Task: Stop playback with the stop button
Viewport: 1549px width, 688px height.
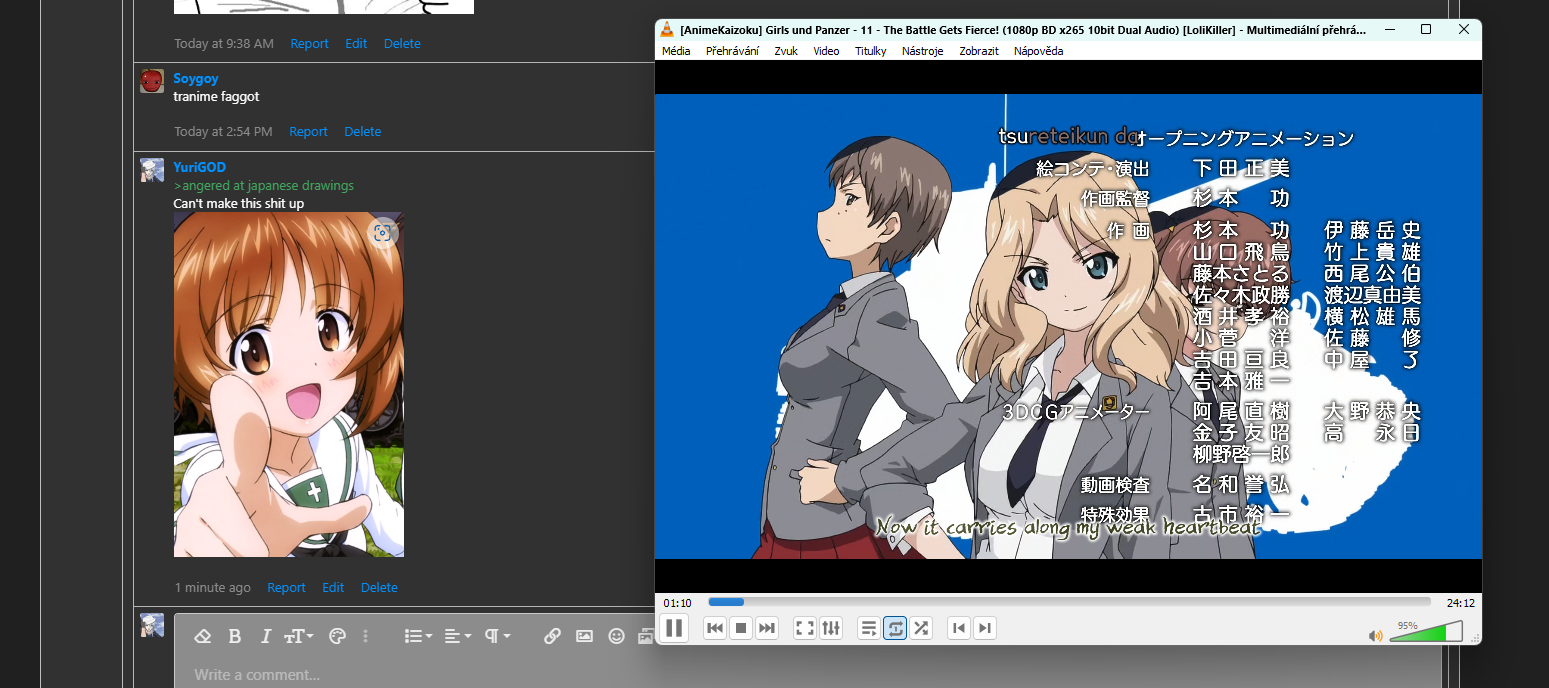Action: 741,628
